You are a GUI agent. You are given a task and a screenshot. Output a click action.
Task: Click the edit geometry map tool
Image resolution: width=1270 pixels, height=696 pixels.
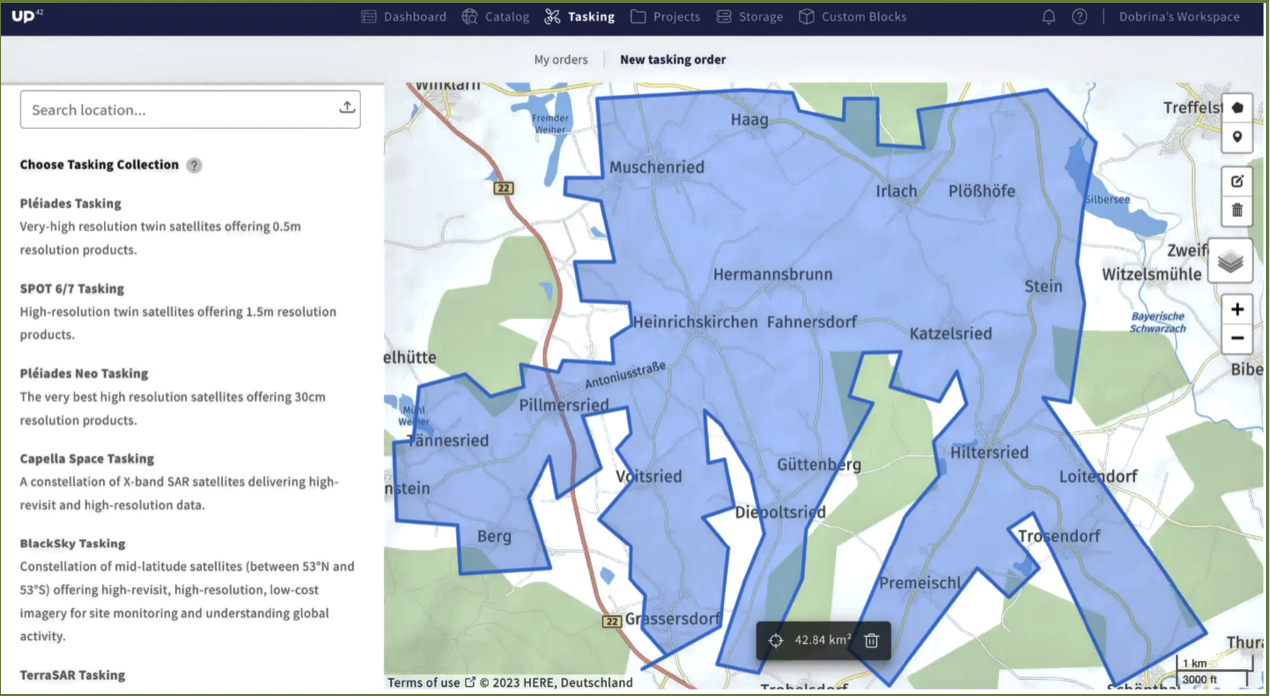pos(1237,181)
